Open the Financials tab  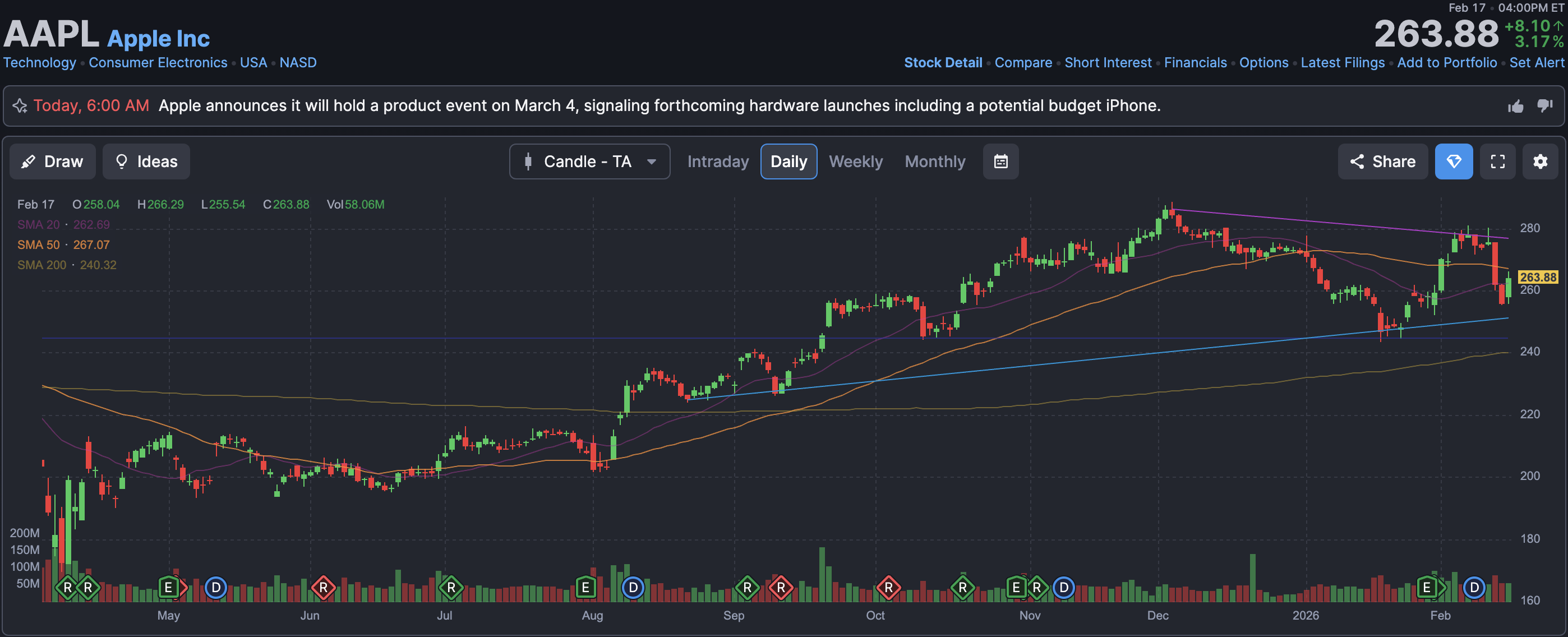(x=1195, y=63)
